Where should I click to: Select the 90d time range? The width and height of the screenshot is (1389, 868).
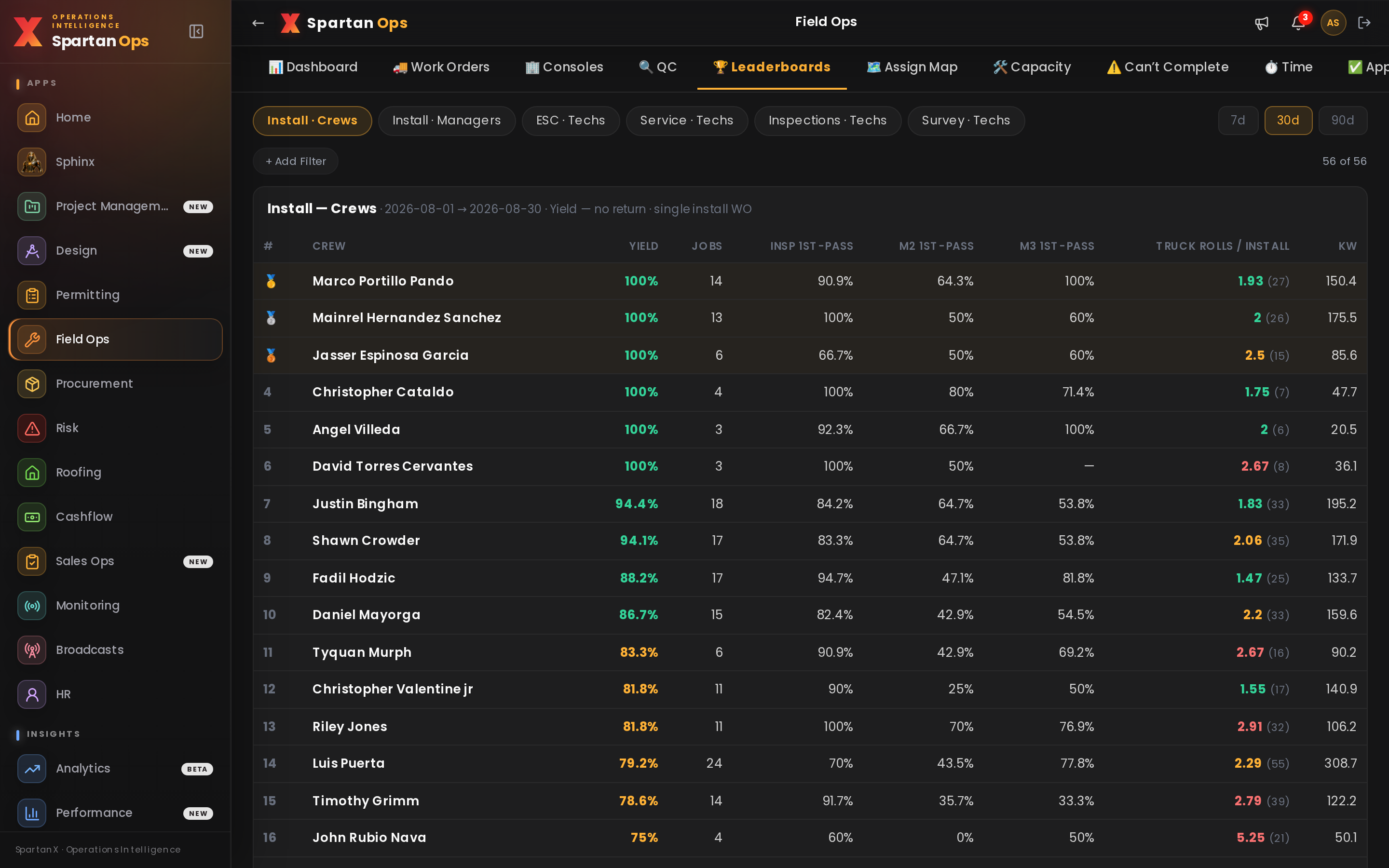[x=1343, y=121]
